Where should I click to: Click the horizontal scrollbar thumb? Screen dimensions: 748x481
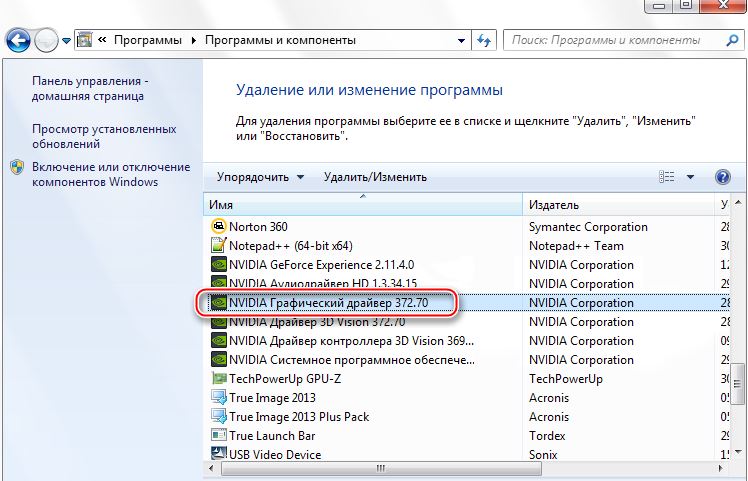pos(381,469)
